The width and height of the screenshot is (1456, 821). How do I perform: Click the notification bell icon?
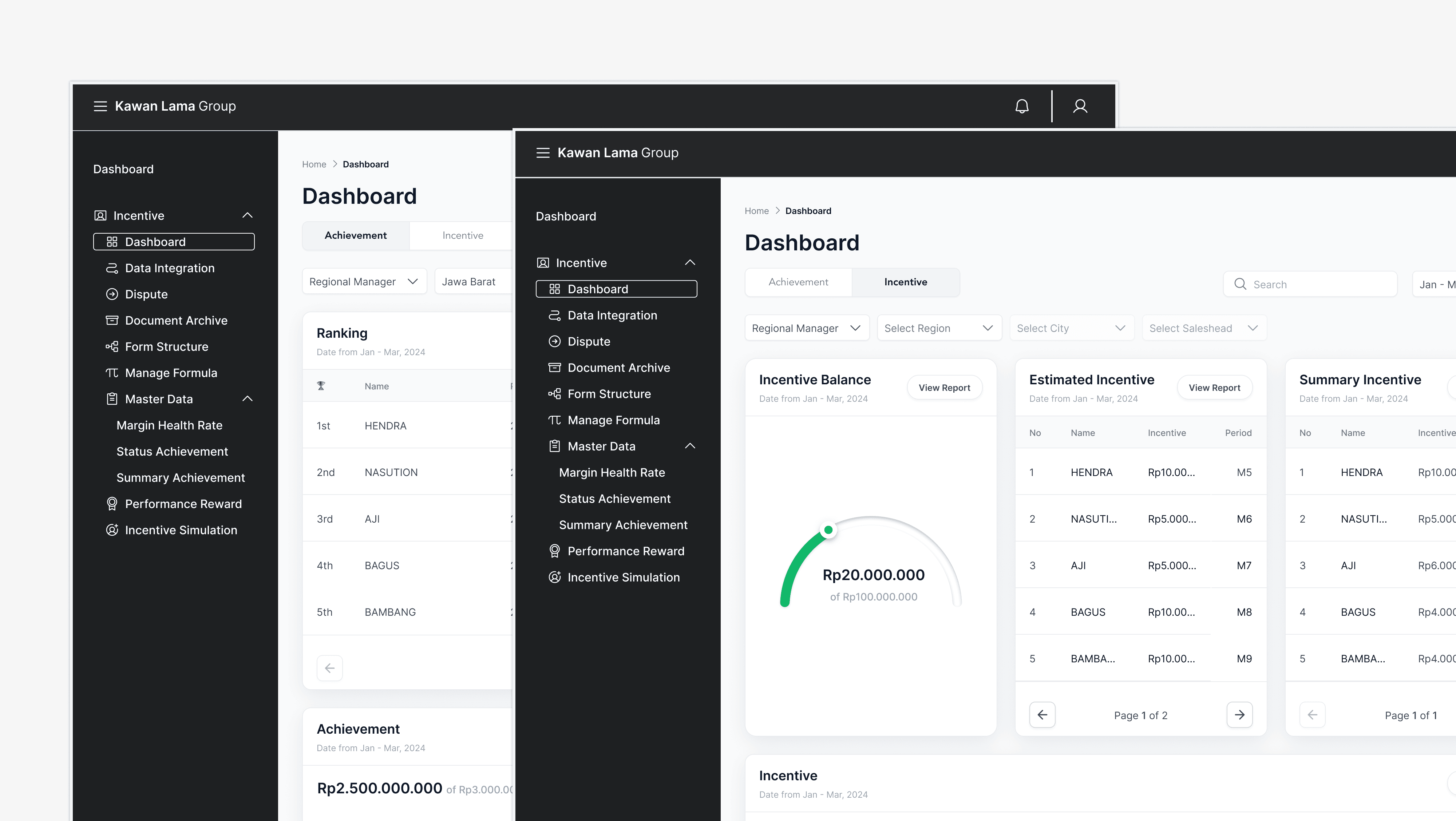click(1021, 106)
